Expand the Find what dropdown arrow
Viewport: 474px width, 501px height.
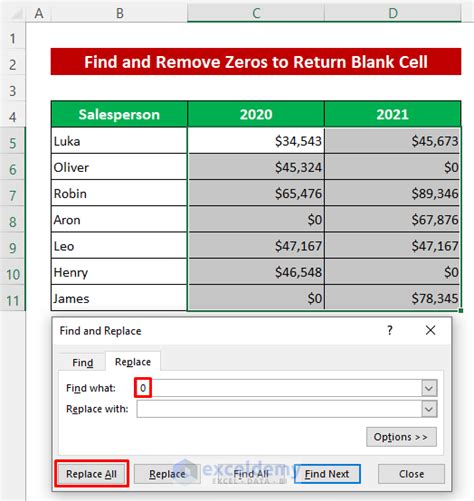[429, 388]
